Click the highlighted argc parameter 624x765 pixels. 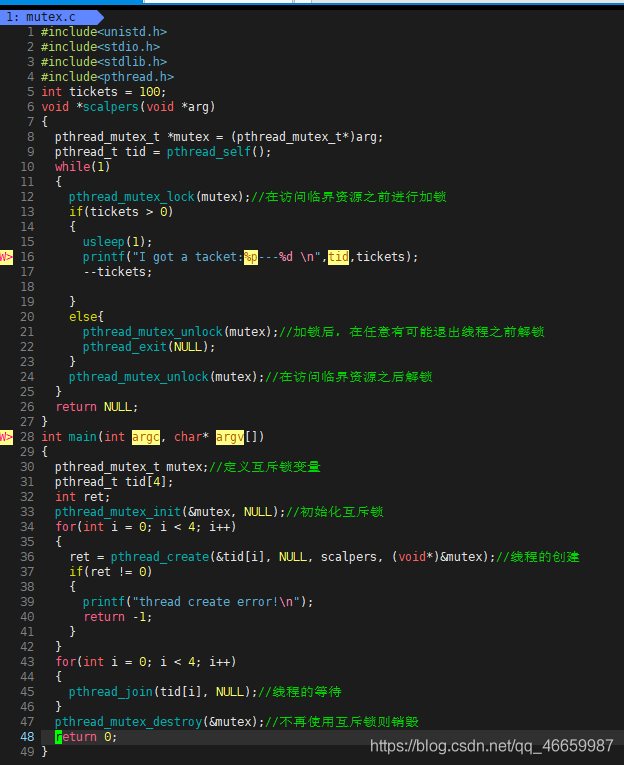click(x=146, y=437)
